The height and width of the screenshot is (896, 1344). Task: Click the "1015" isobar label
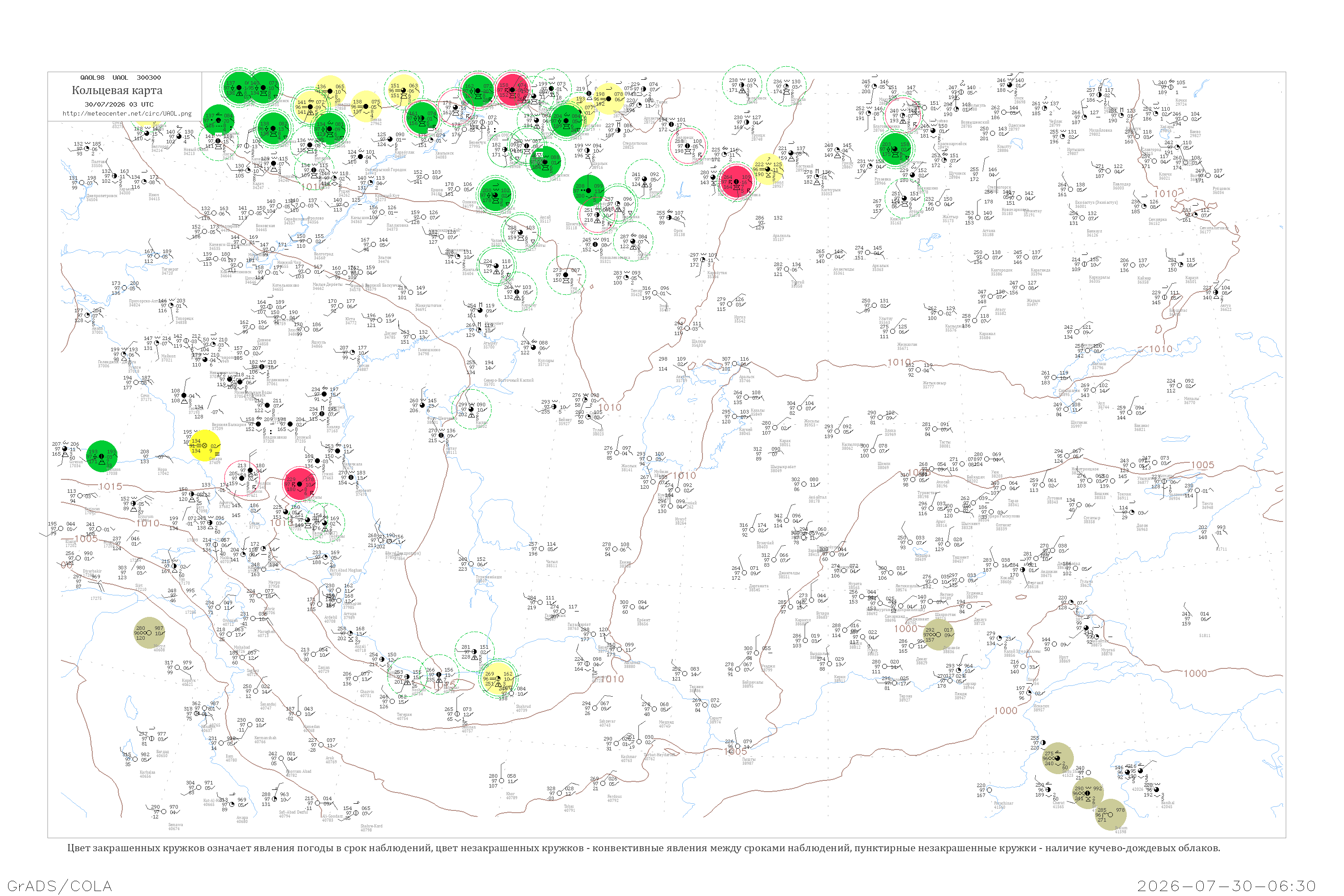110,486
